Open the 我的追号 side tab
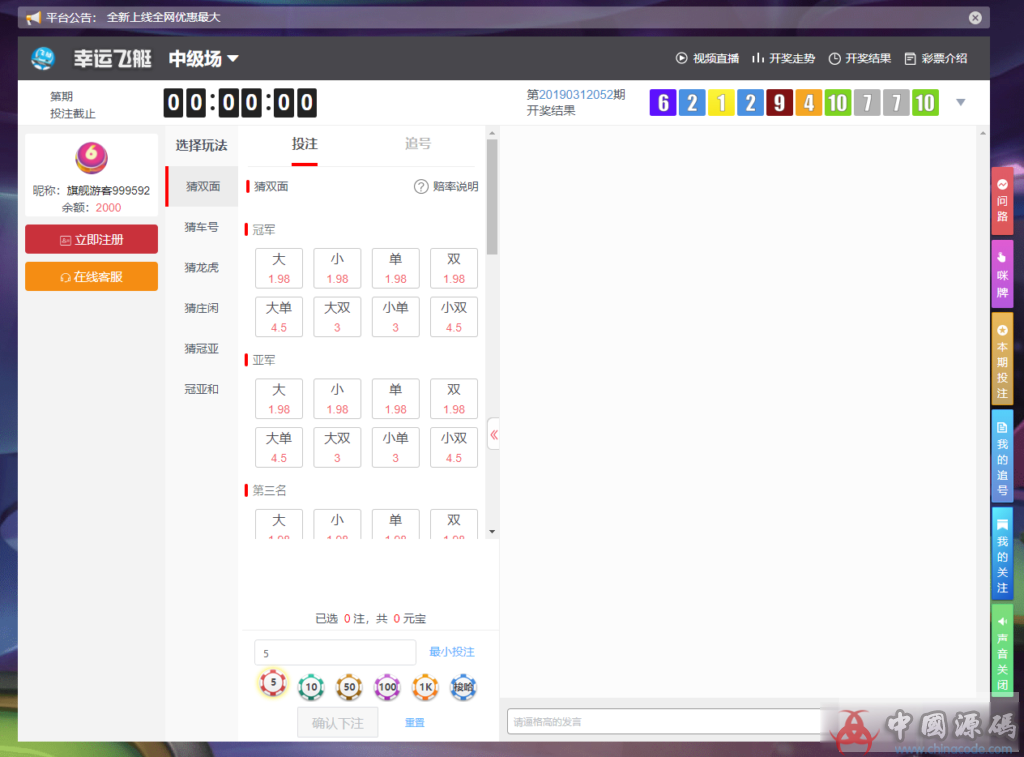Screen dimensions: 1024x757 coord(1002,456)
